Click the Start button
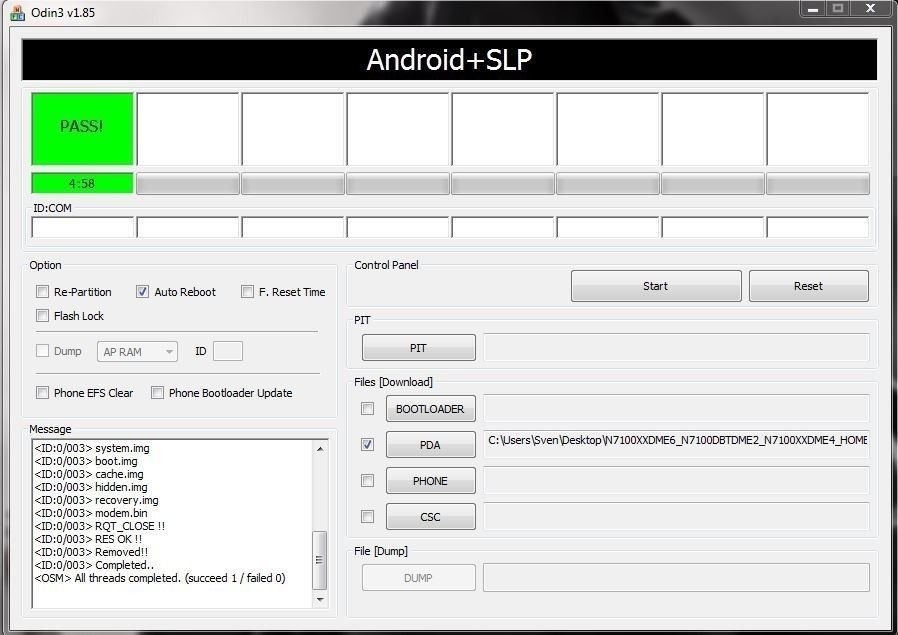Screen dimensions: 898x635 (656, 286)
